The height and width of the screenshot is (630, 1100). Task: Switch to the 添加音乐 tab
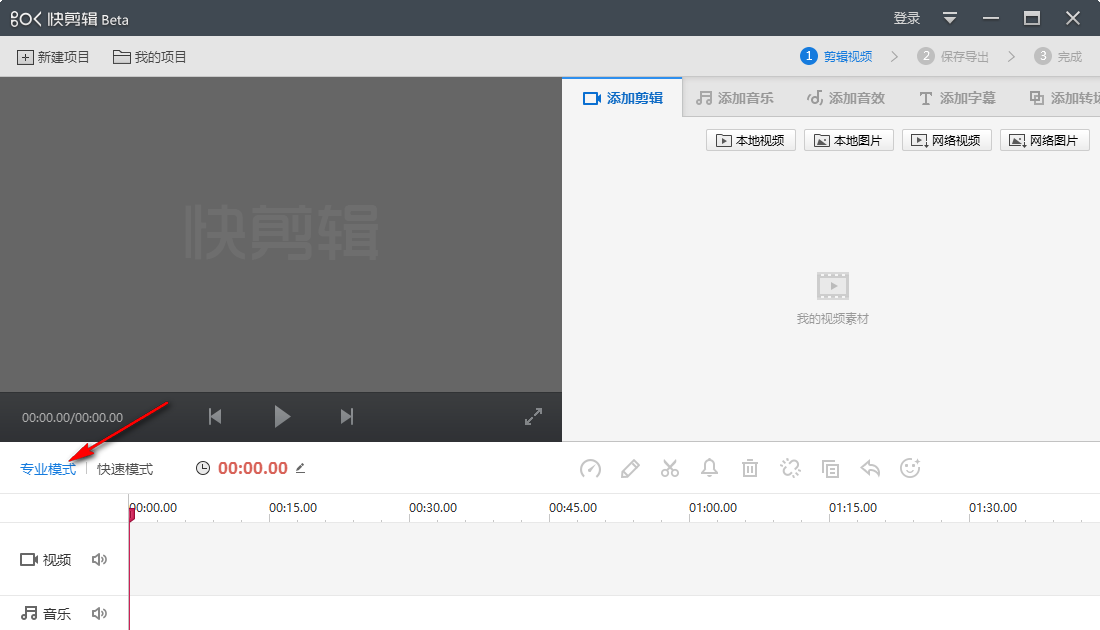click(735, 98)
